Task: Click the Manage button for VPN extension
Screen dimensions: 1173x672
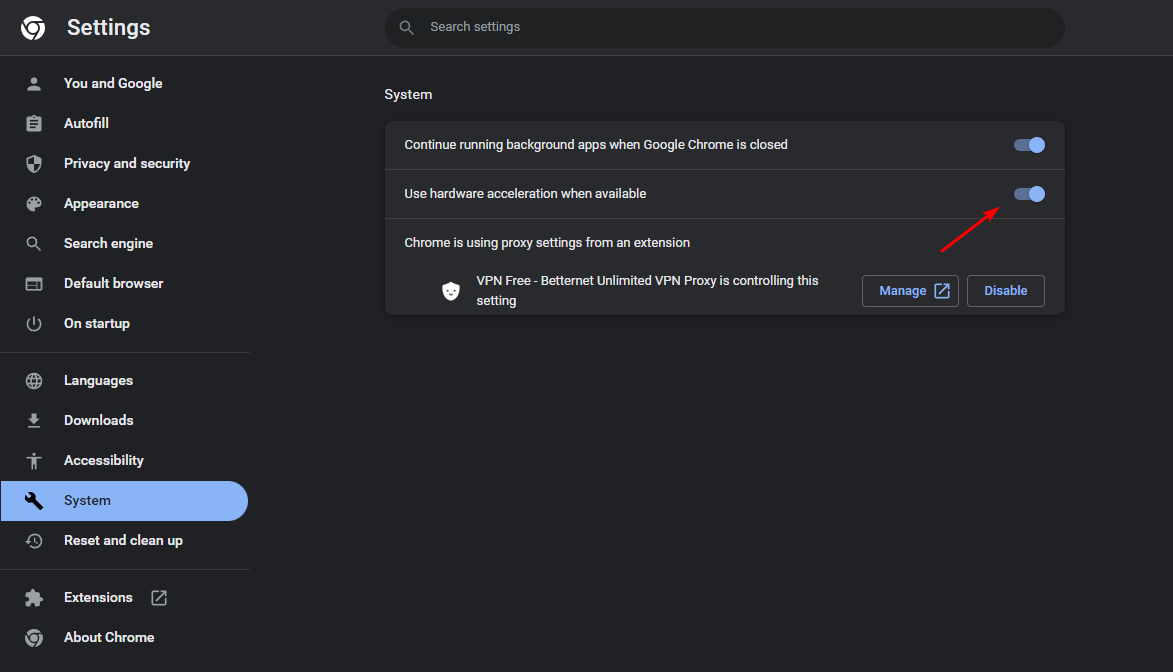Action: [910, 291]
